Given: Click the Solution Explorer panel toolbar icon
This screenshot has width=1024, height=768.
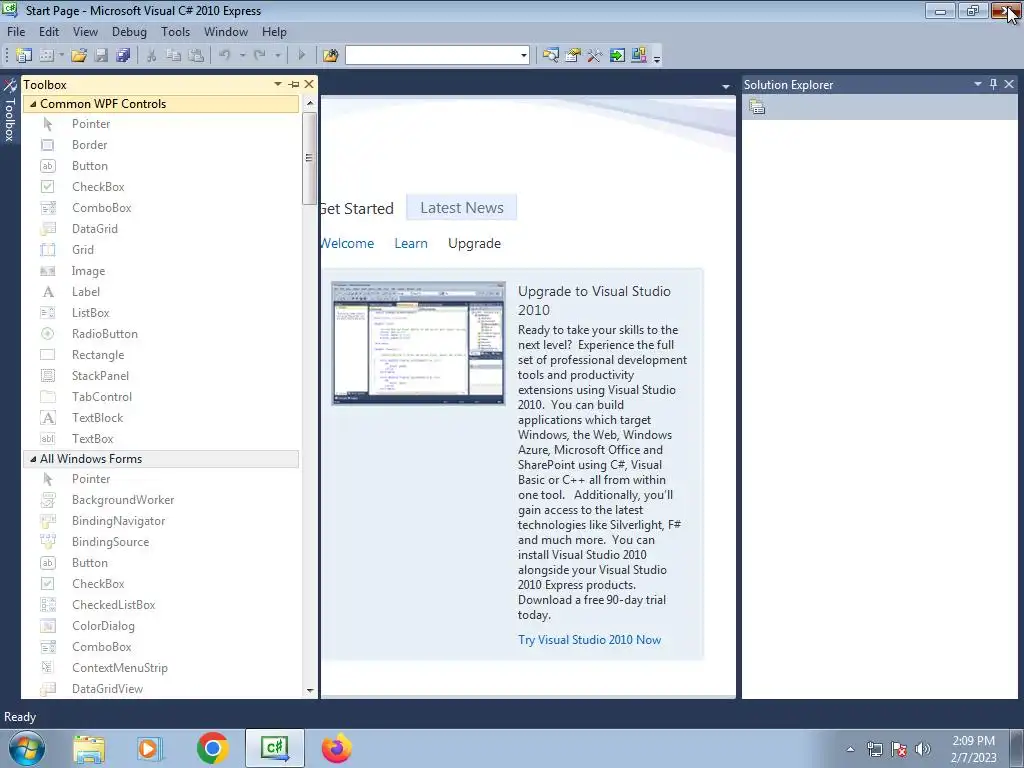Looking at the screenshot, I should (x=757, y=107).
